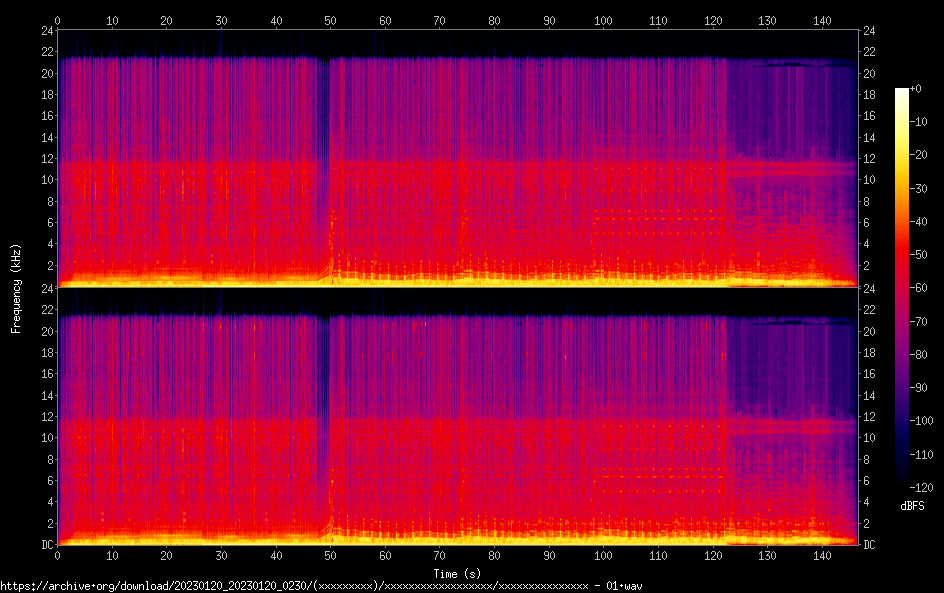Click the 30 second tick on top time axis

point(221,19)
